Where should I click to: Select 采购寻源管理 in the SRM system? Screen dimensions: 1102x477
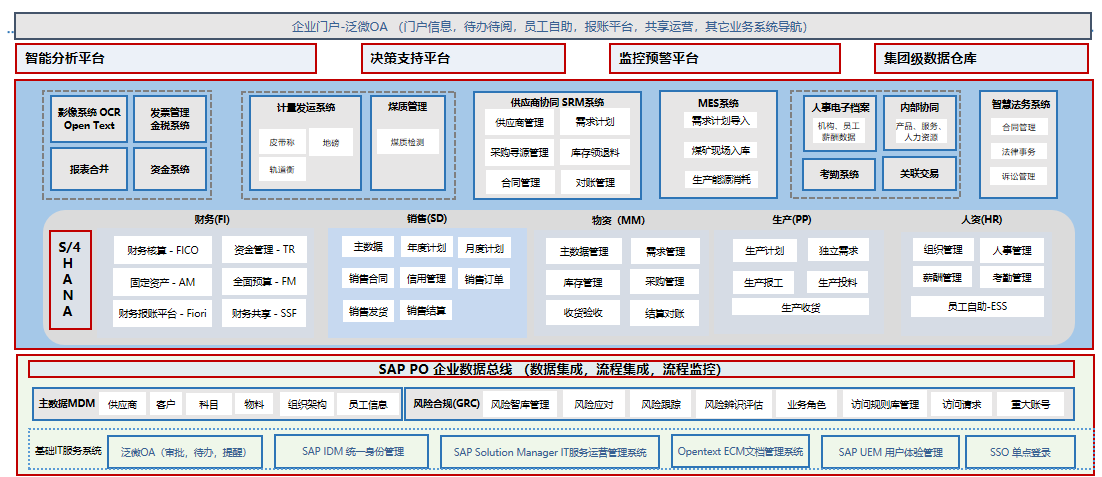[x=519, y=153]
